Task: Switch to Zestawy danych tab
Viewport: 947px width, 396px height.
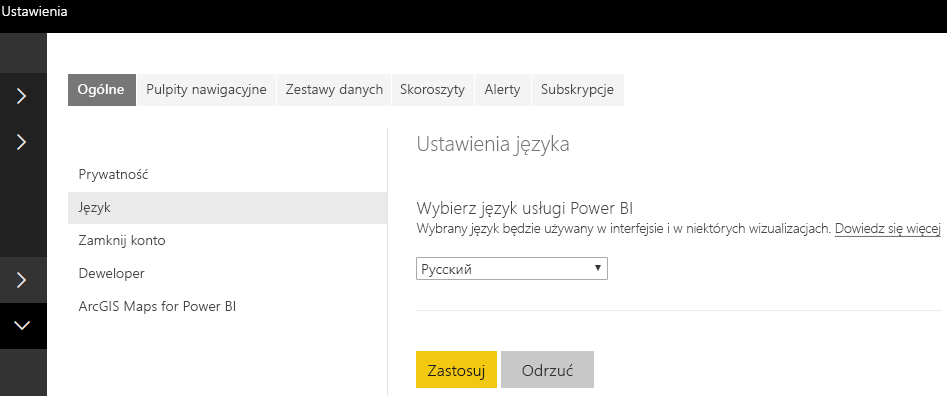Action: [334, 90]
